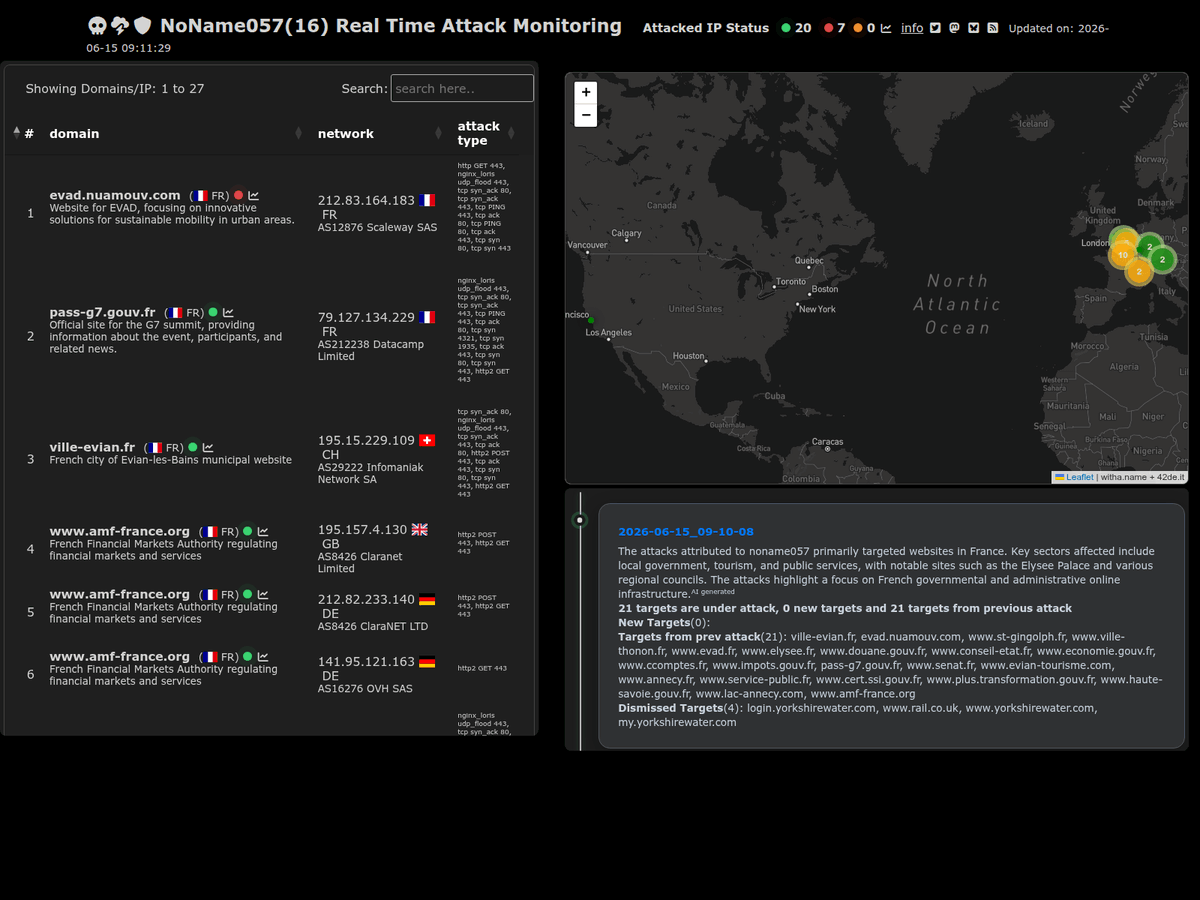Open the Mastodon icon in the header

(954, 28)
